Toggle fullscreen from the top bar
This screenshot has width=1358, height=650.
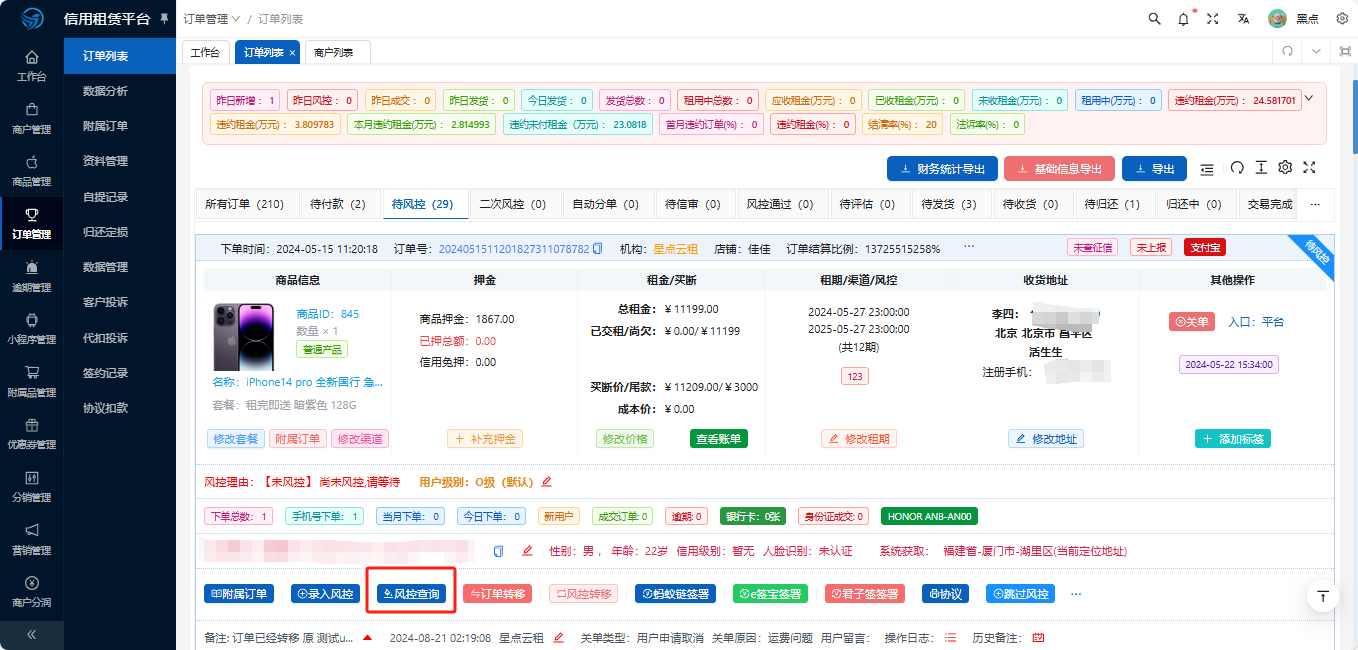(1213, 19)
